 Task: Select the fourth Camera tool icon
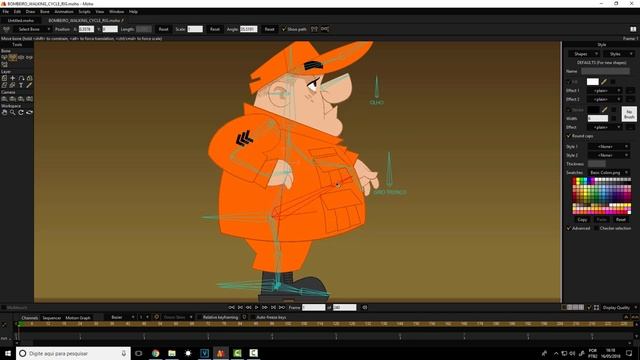(29, 99)
